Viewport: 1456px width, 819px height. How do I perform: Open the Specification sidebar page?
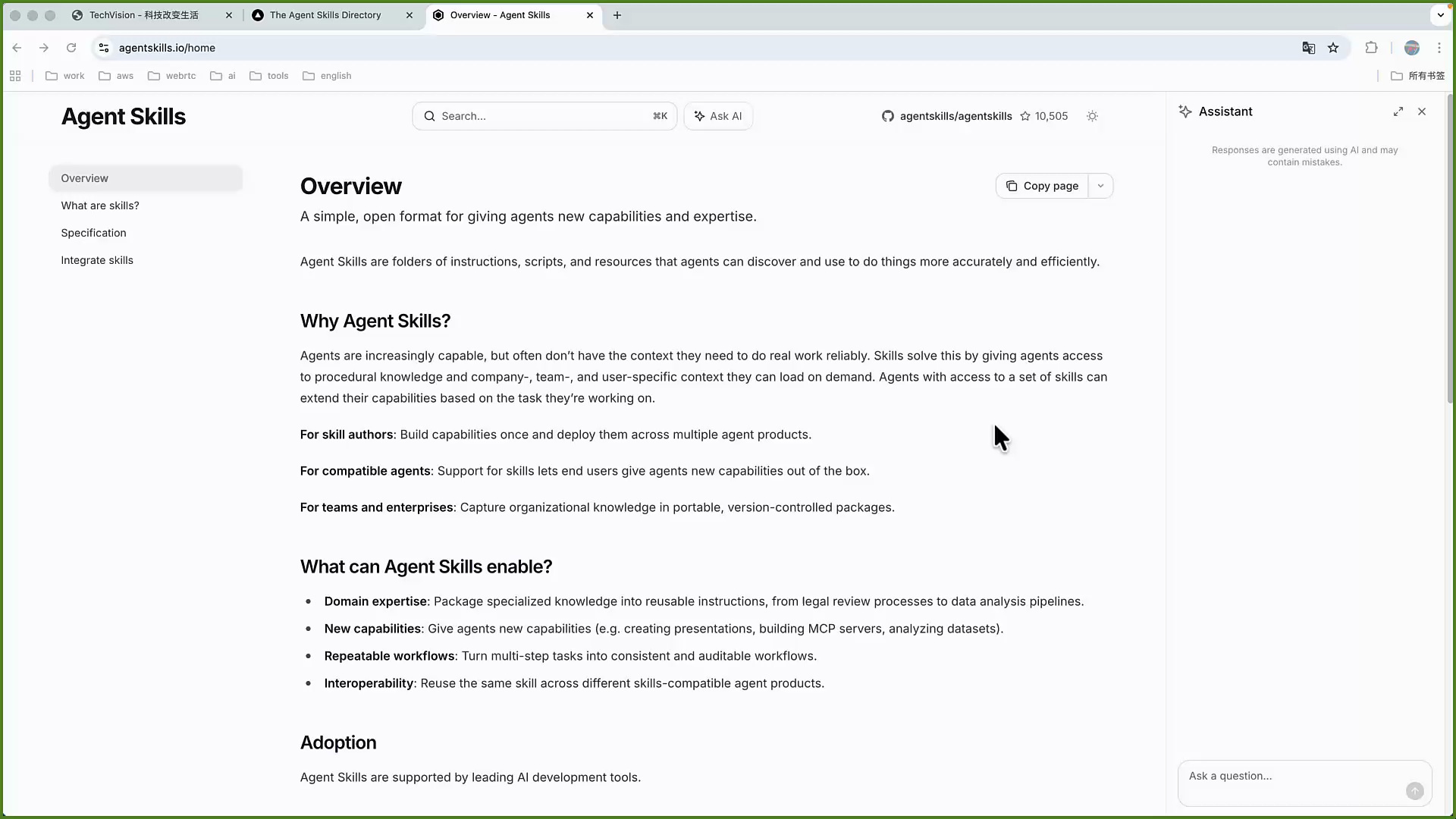[93, 233]
